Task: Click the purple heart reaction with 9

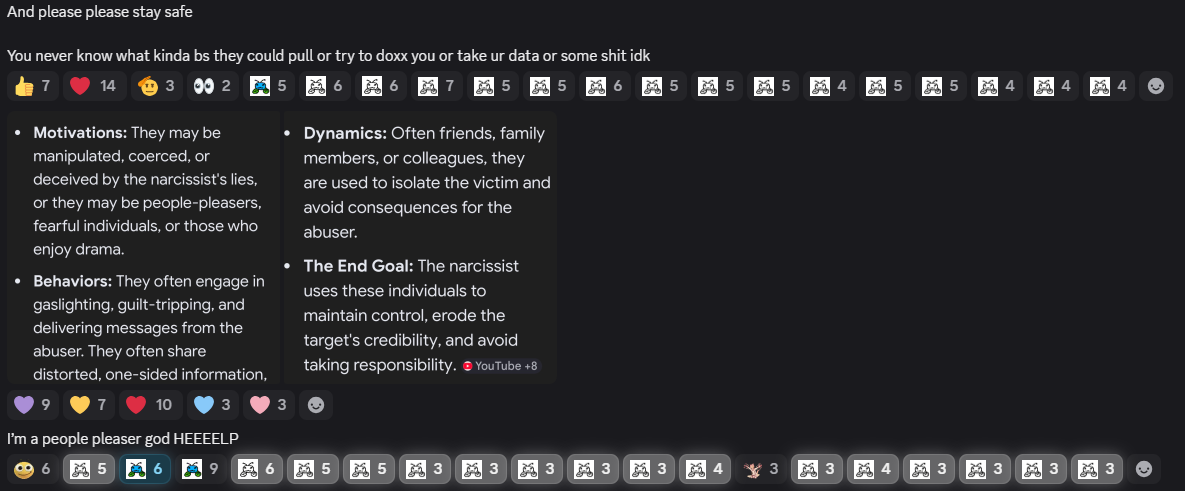Action: (33, 405)
